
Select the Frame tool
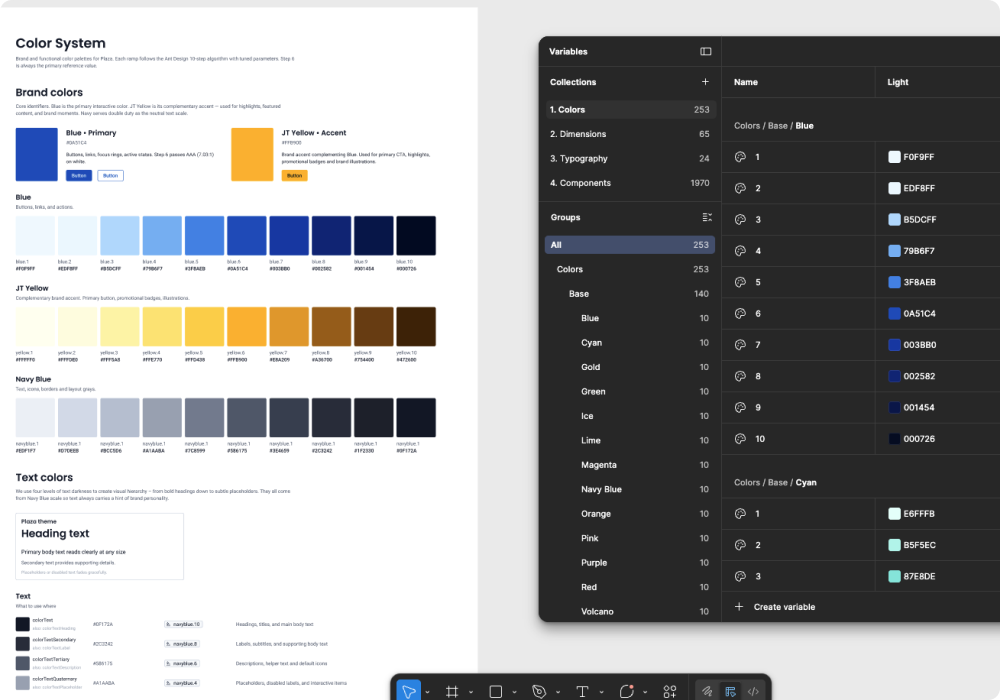[x=452, y=692]
